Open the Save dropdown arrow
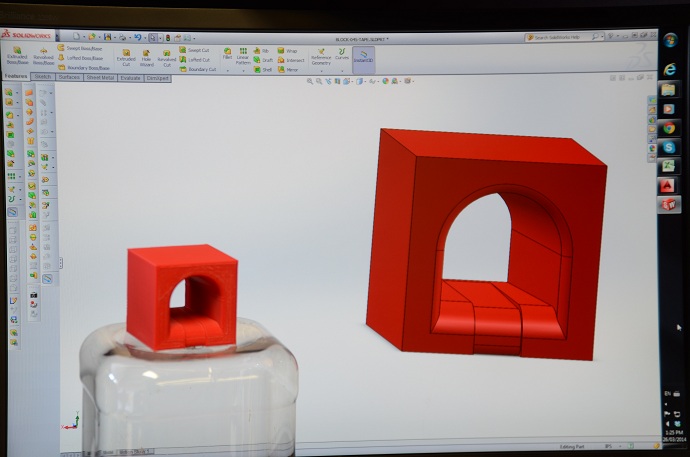690x457 pixels. pyautogui.click(x=114, y=37)
